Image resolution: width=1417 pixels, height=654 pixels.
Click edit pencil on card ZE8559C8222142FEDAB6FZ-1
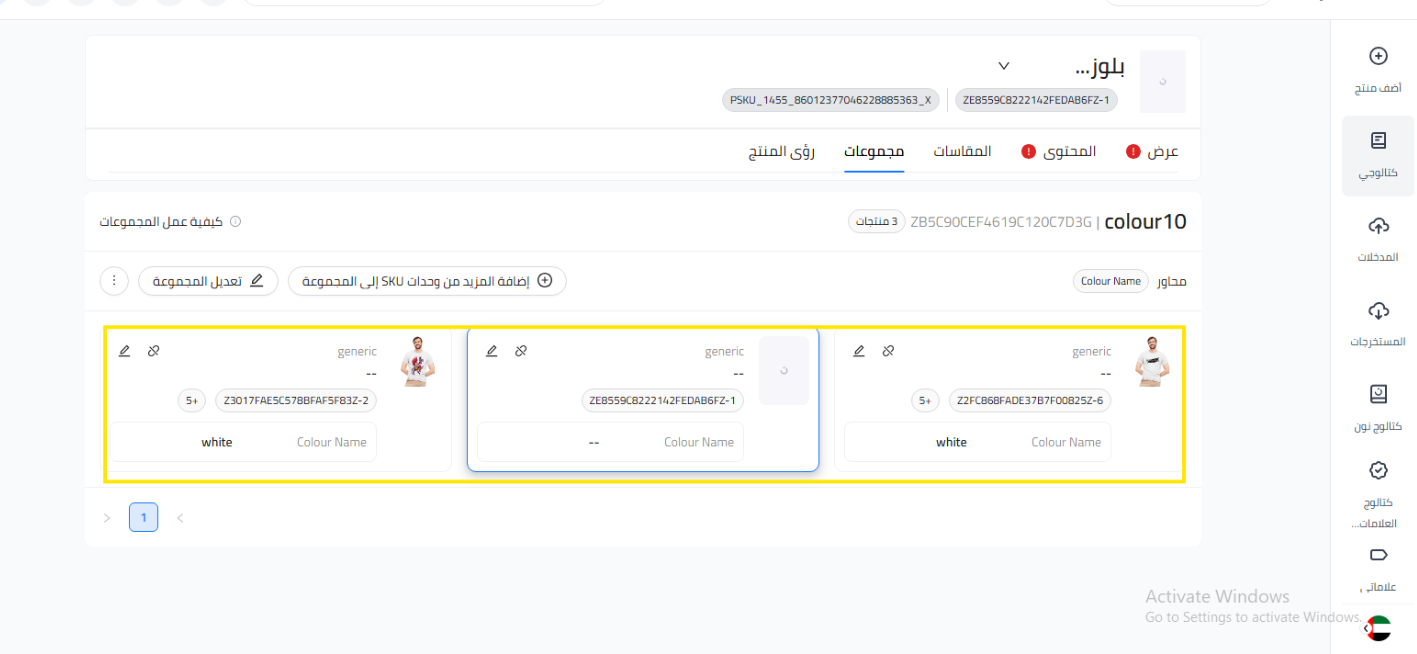(492, 351)
